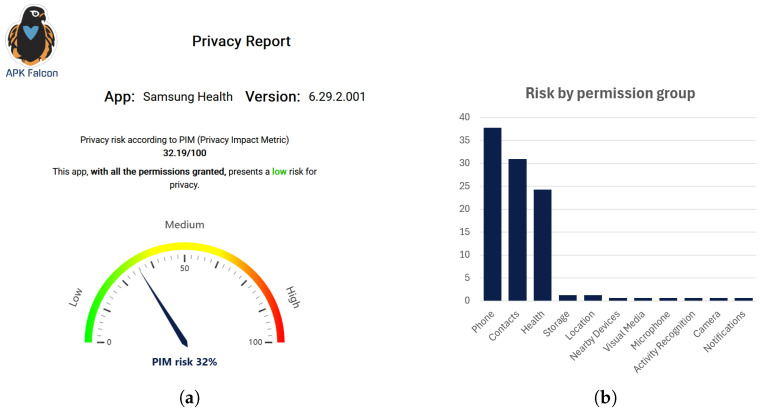Select the Contacts bar in chart
This screenshot has width=762, height=411.
pyautogui.click(x=518, y=230)
